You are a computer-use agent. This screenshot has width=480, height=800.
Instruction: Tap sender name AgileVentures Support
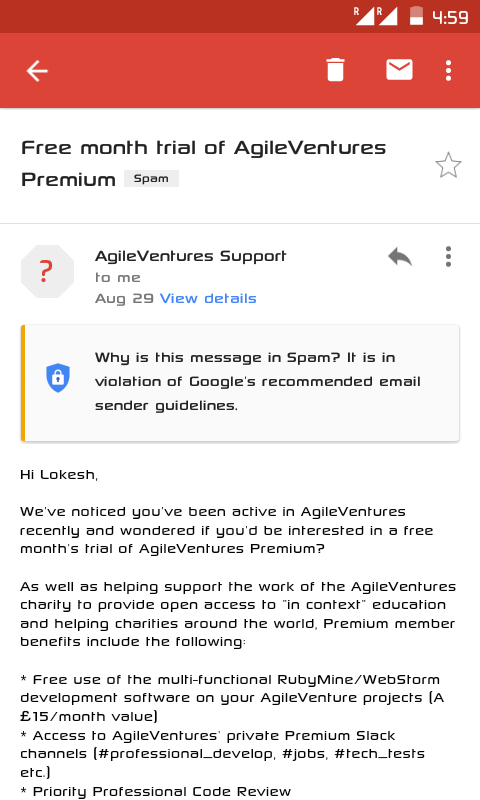(191, 256)
